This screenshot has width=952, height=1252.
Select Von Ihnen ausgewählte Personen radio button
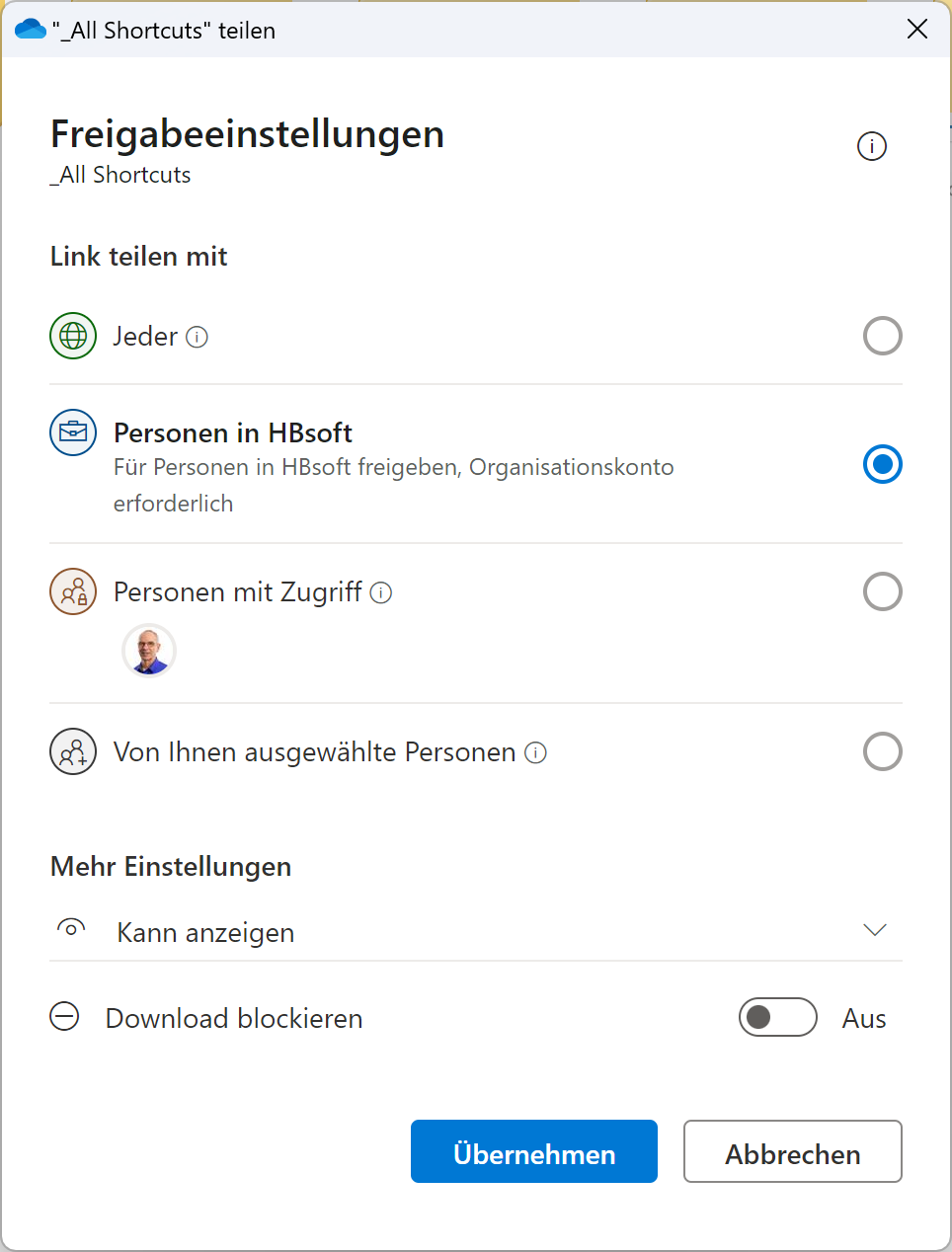[882, 751]
